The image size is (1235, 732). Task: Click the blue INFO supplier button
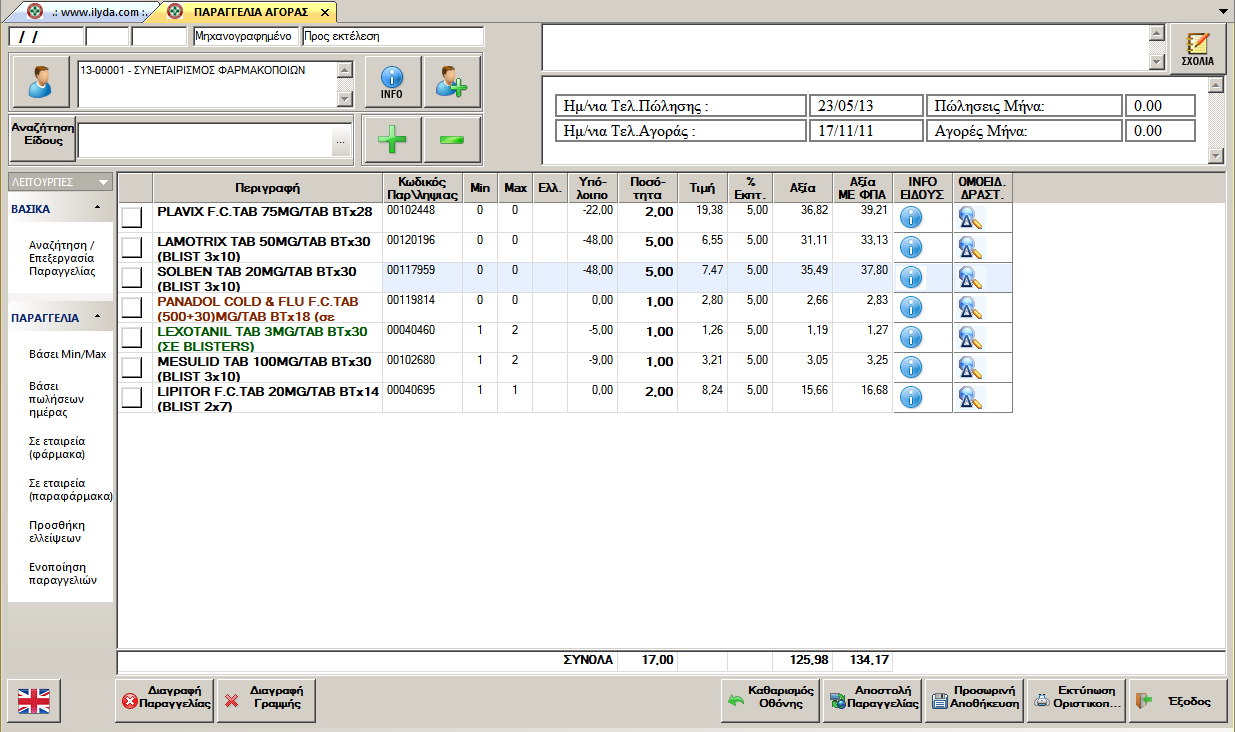tap(392, 82)
